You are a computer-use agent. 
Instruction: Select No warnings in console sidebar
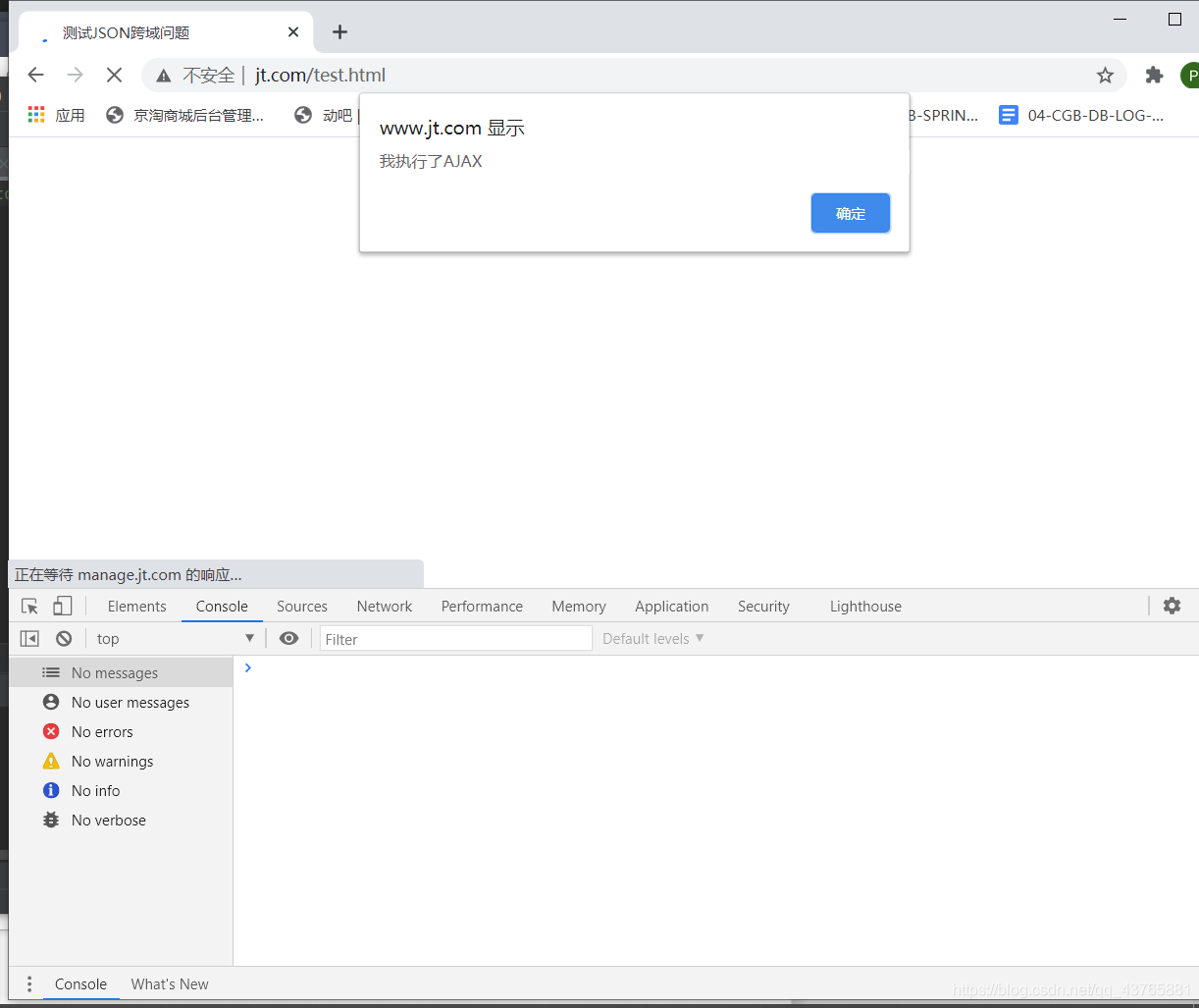121,762
